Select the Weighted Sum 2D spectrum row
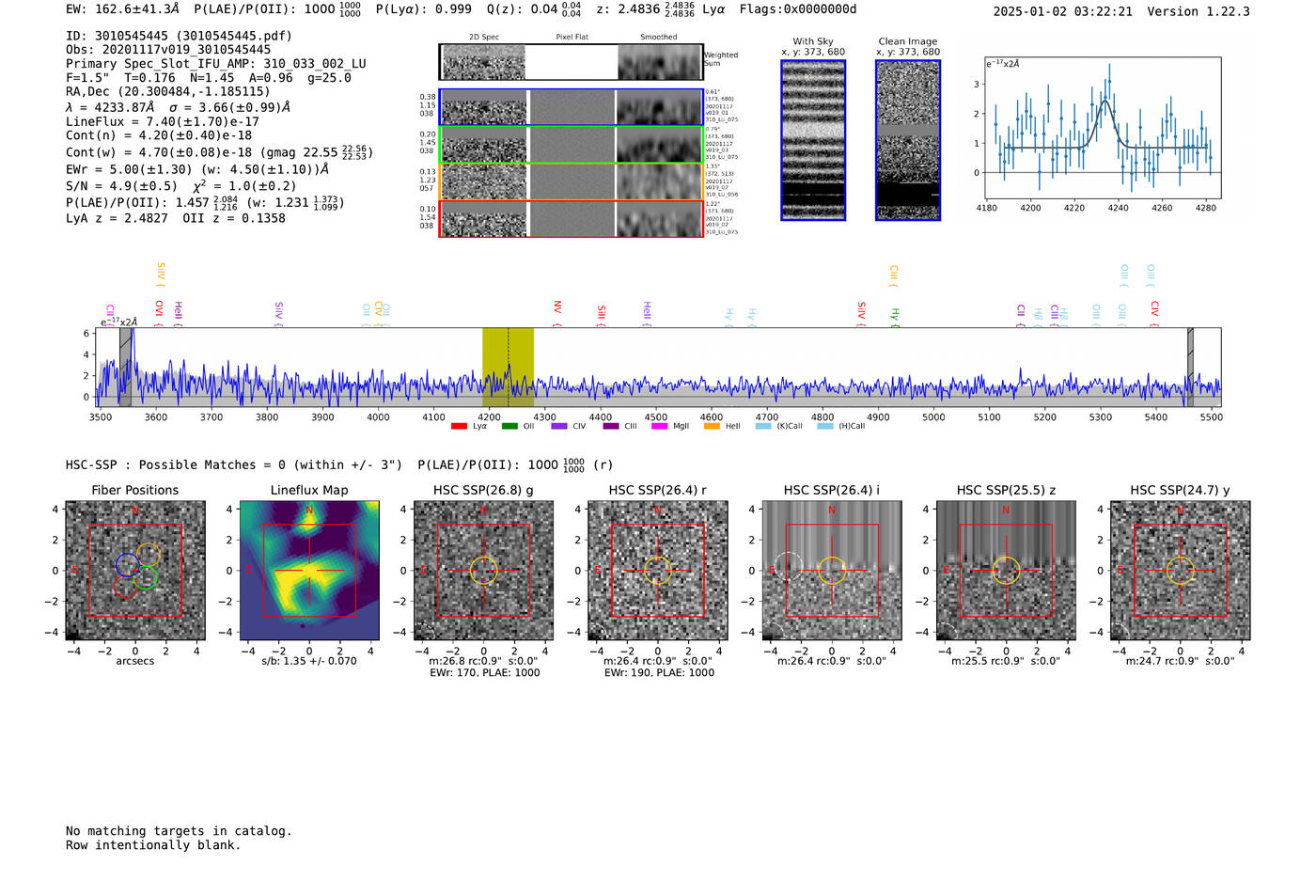The image size is (1316, 896). [x=571, y=62]
